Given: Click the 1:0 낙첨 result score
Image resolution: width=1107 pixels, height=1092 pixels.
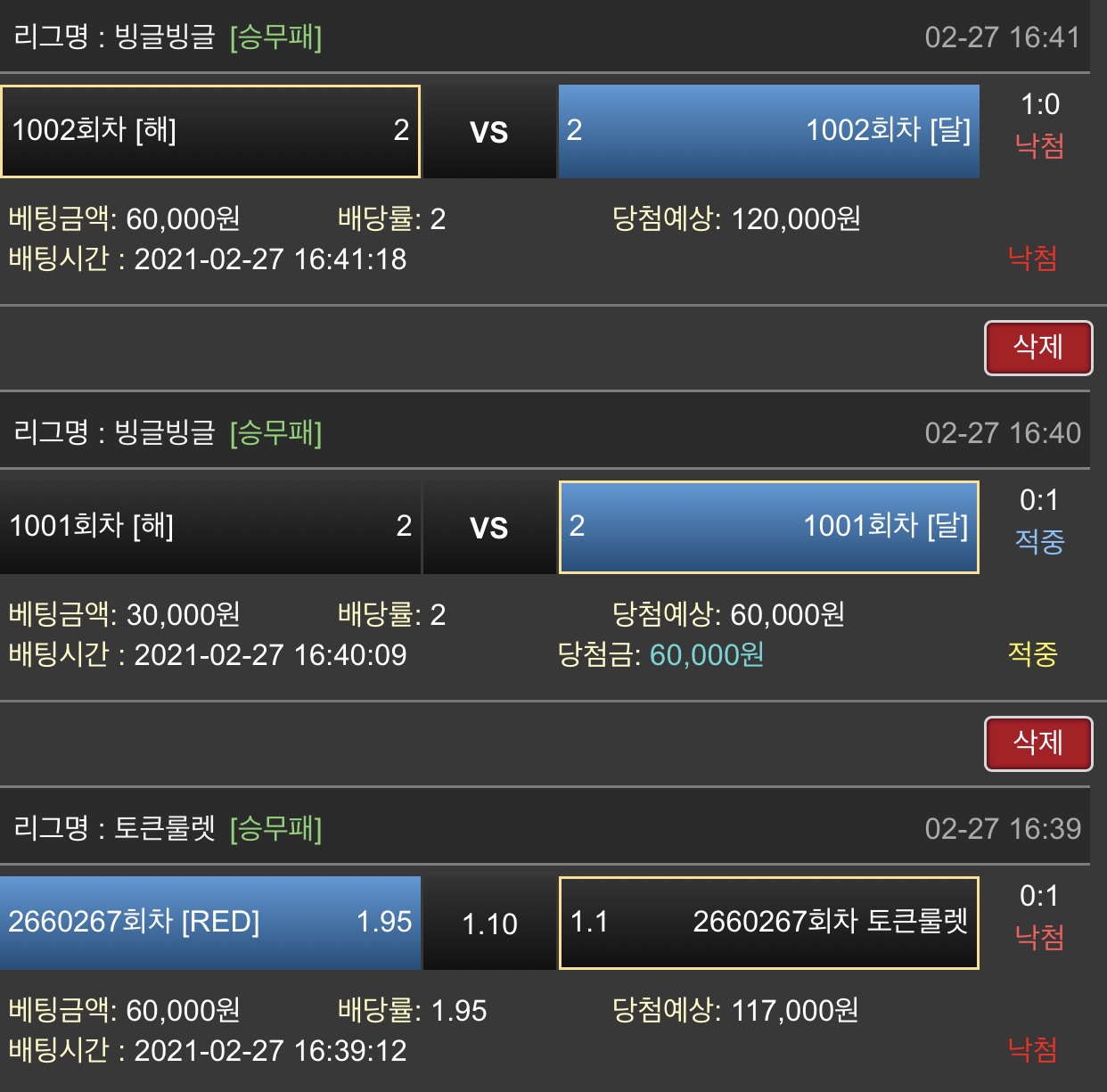Looking at the screenshot, I should pos(1039,105).
